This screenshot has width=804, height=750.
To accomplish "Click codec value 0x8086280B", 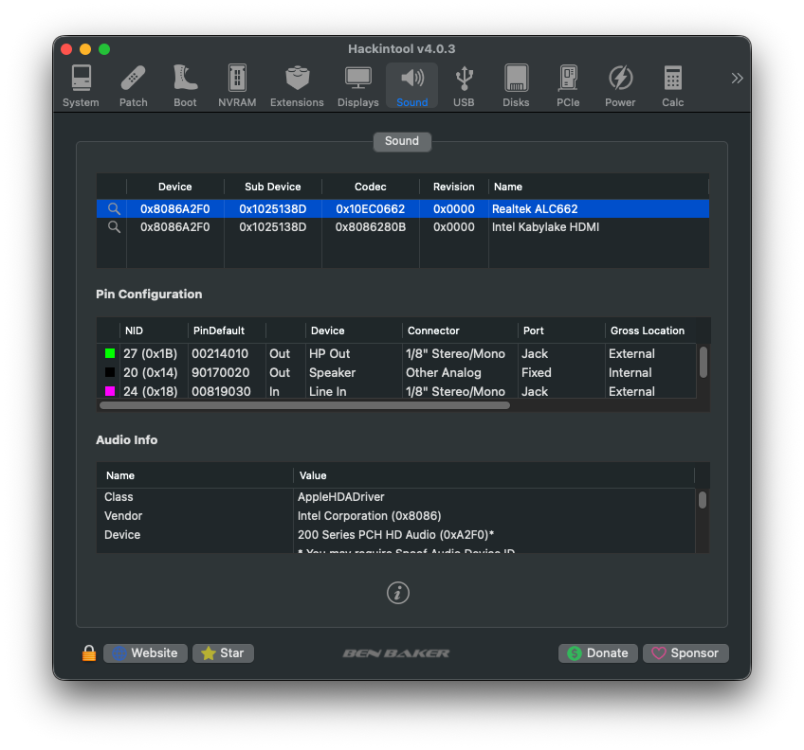I will (x=370, y=227).
